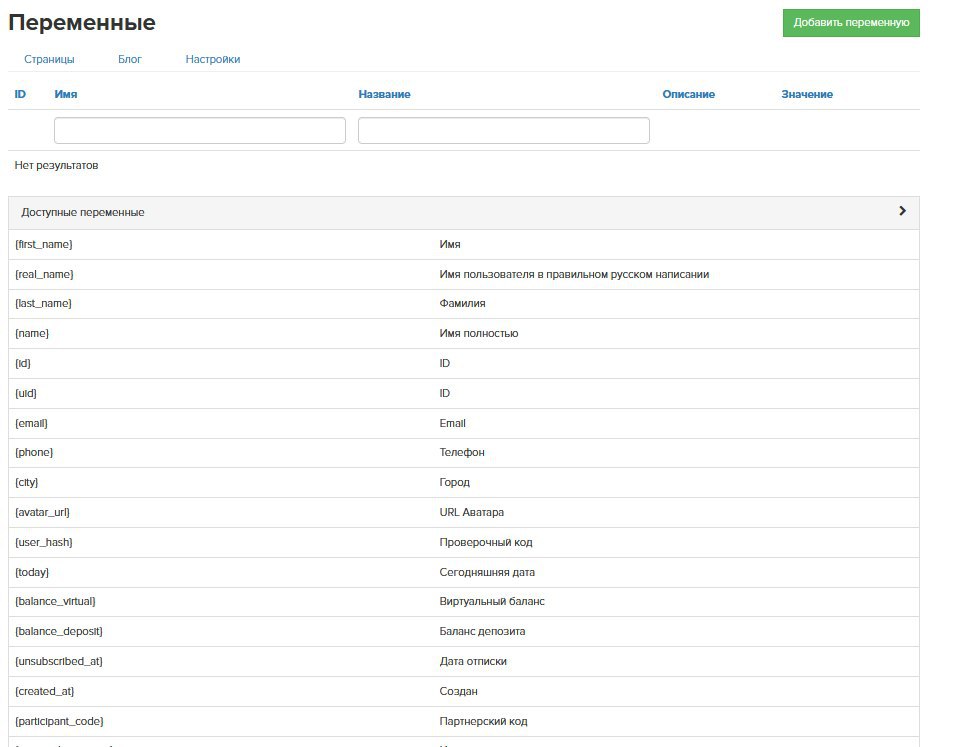Select the {balance_deposit} variable text

59,631
